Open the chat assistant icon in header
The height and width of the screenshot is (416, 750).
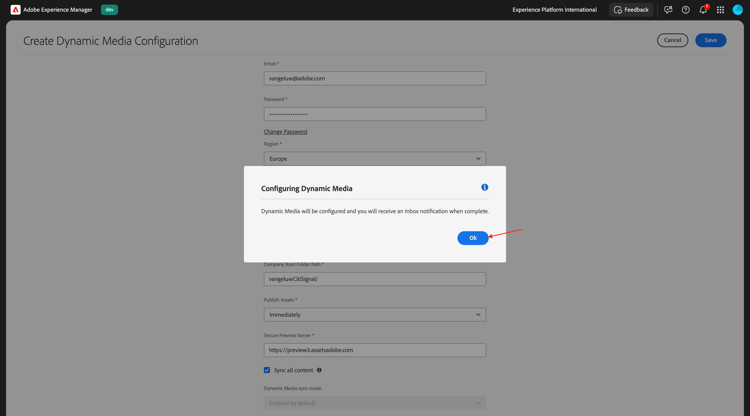668,10
